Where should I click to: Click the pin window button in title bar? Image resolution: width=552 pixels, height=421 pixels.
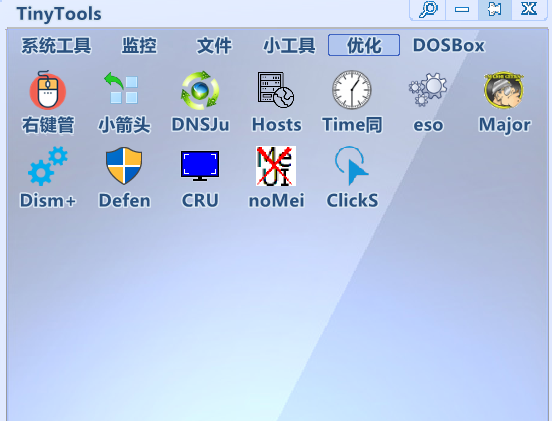tap(494, 10)
